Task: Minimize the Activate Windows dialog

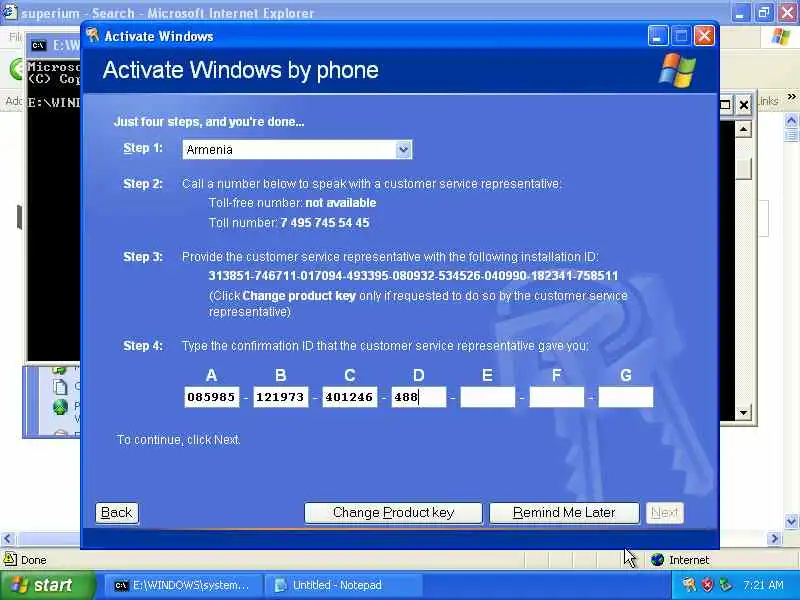Action: tap(658, 36)
